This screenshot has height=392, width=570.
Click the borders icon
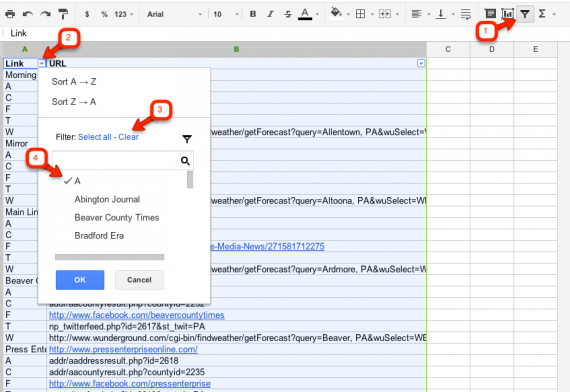click(x=360, y=14)
